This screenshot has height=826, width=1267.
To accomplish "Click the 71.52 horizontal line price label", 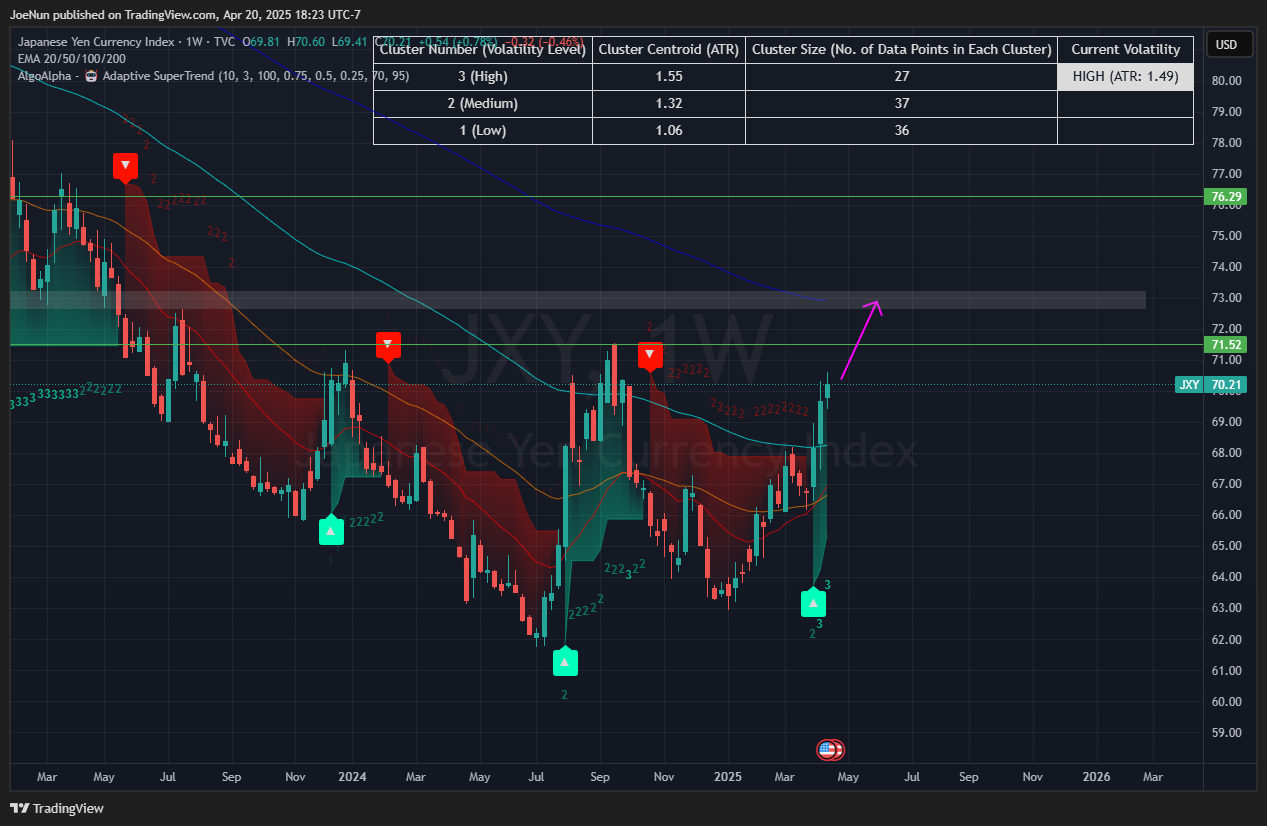I will (1226, 345).
